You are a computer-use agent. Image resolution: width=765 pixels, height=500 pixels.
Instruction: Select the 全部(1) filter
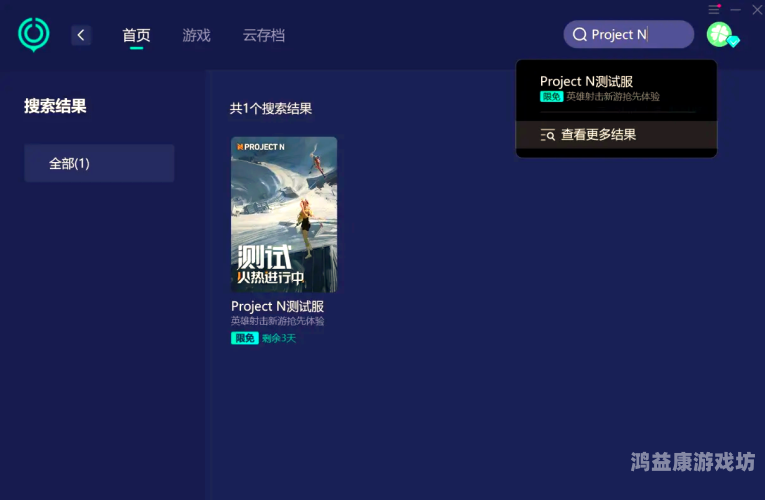pos(99,163)
